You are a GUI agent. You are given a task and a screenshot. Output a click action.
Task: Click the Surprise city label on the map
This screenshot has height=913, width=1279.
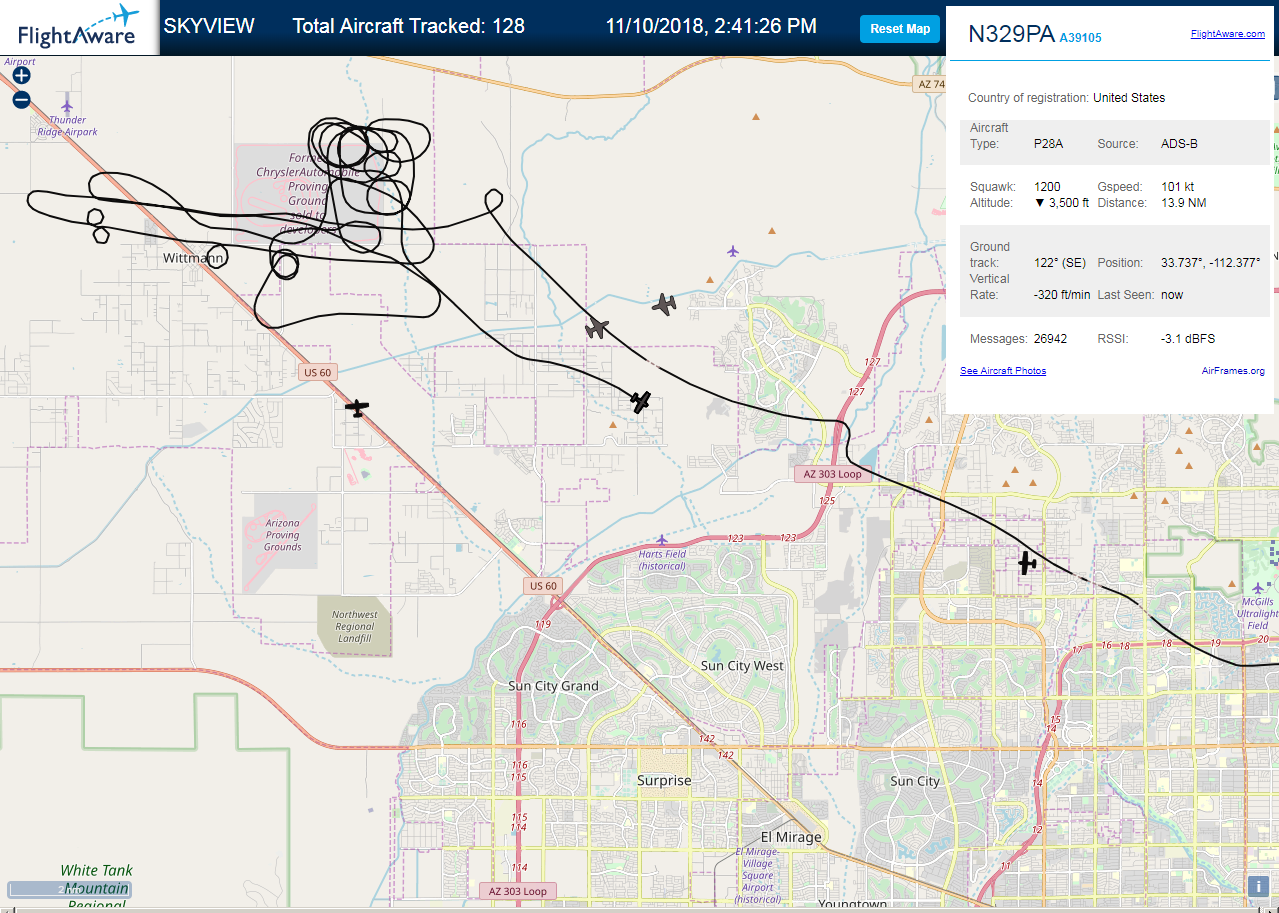coord(664,780)
